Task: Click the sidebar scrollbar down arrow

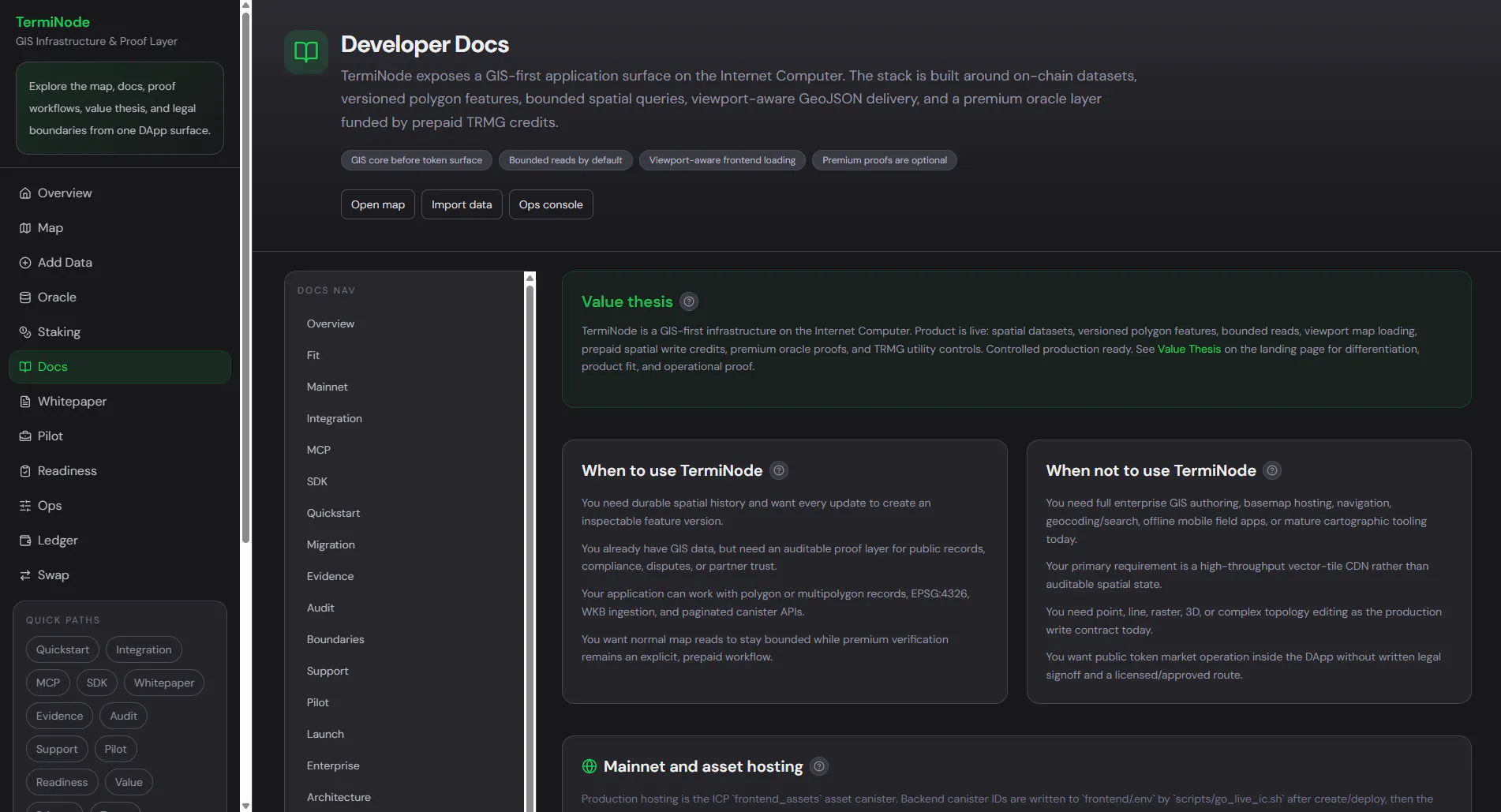Action: [x=245, y=806]
